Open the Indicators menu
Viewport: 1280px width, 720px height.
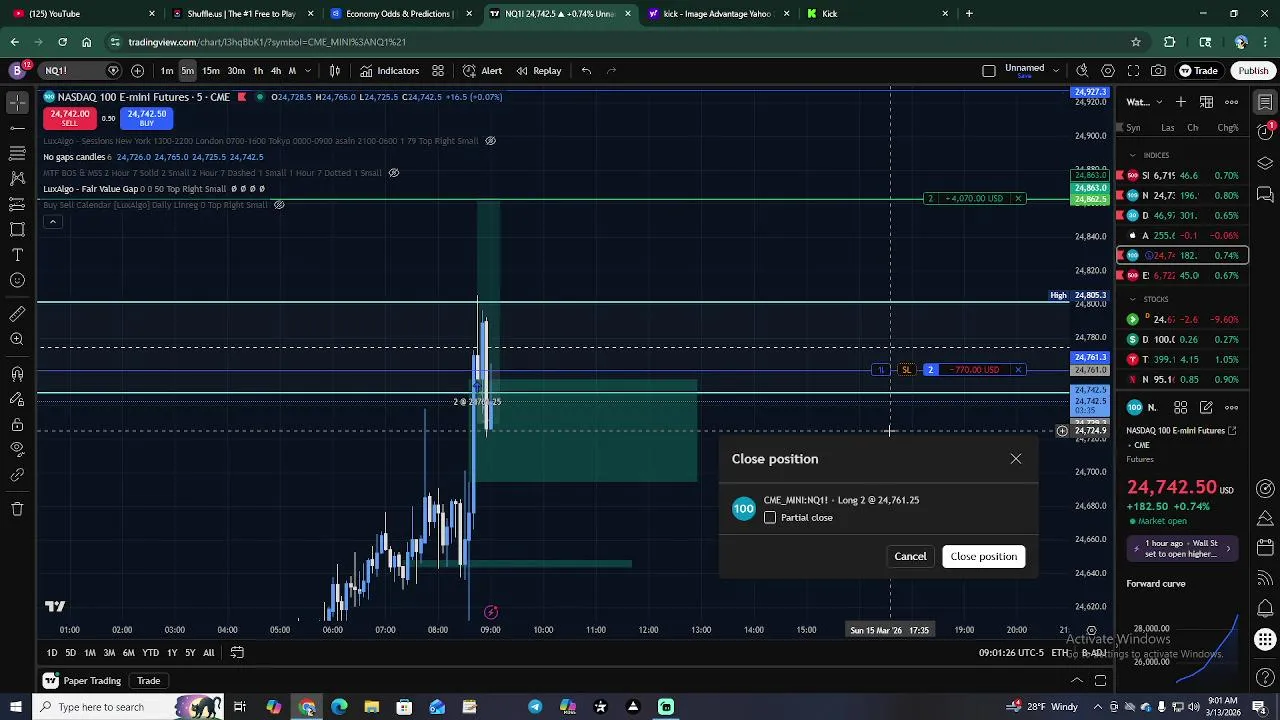389,71
